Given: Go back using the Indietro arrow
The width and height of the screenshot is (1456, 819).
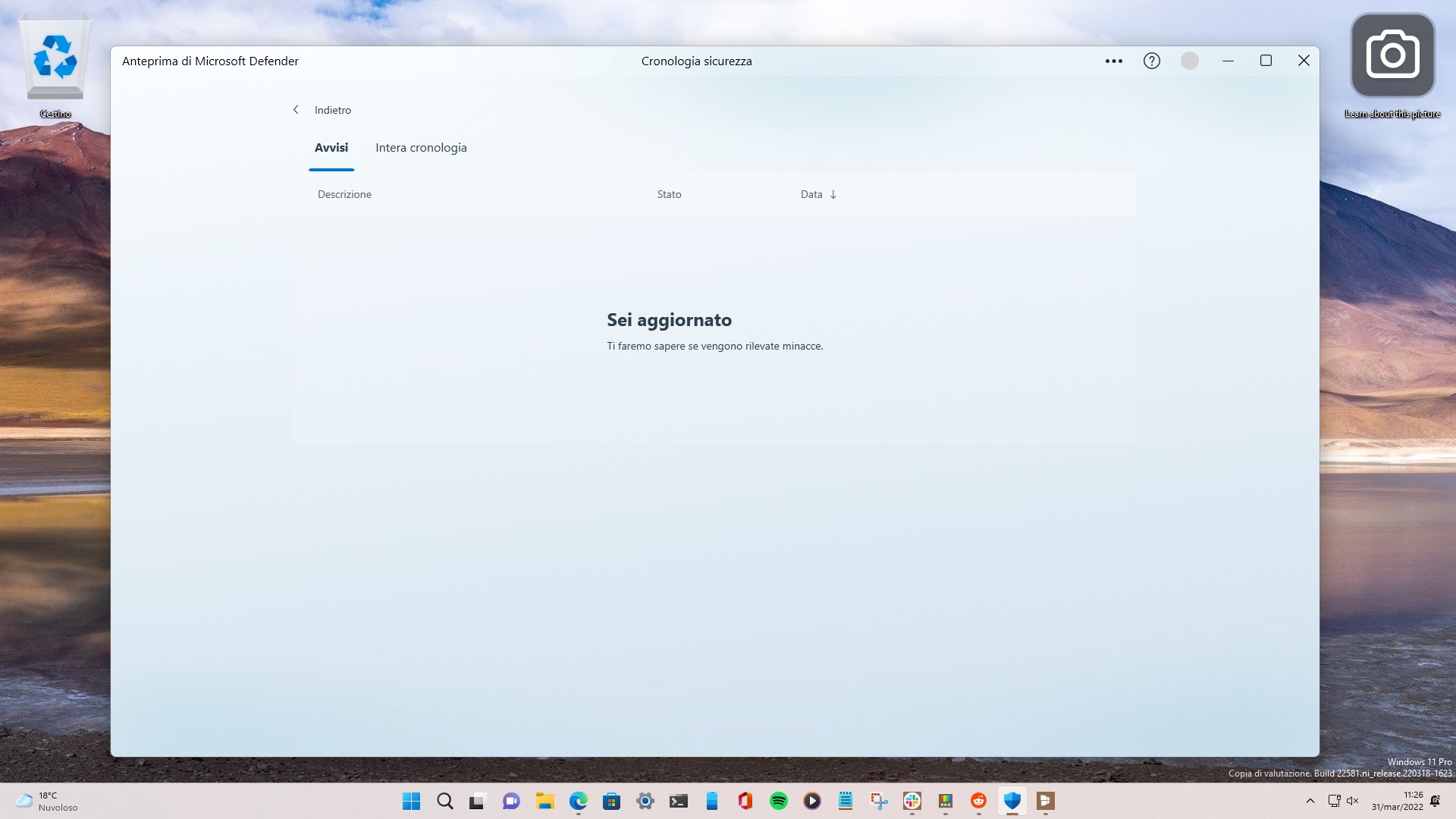Looking at the screenshot, I should 296,110.
